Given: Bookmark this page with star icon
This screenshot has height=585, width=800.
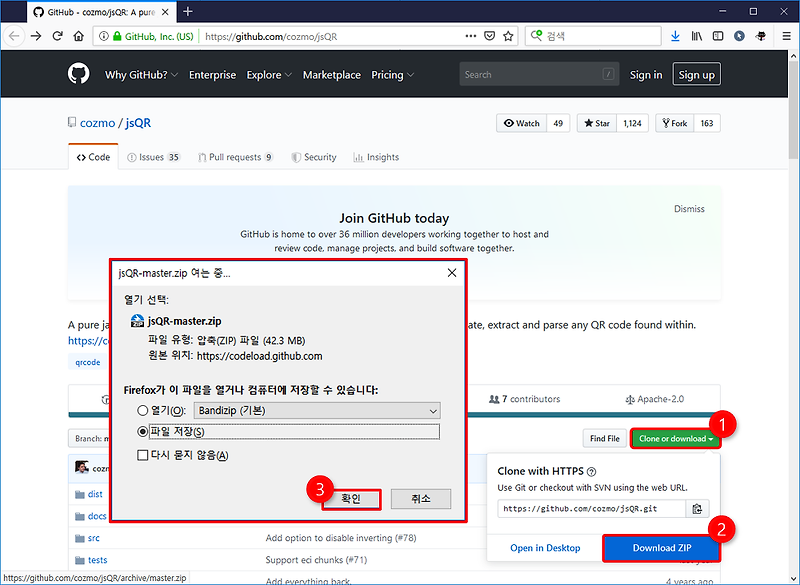Looking at the screenshot, I should [508, 36].
